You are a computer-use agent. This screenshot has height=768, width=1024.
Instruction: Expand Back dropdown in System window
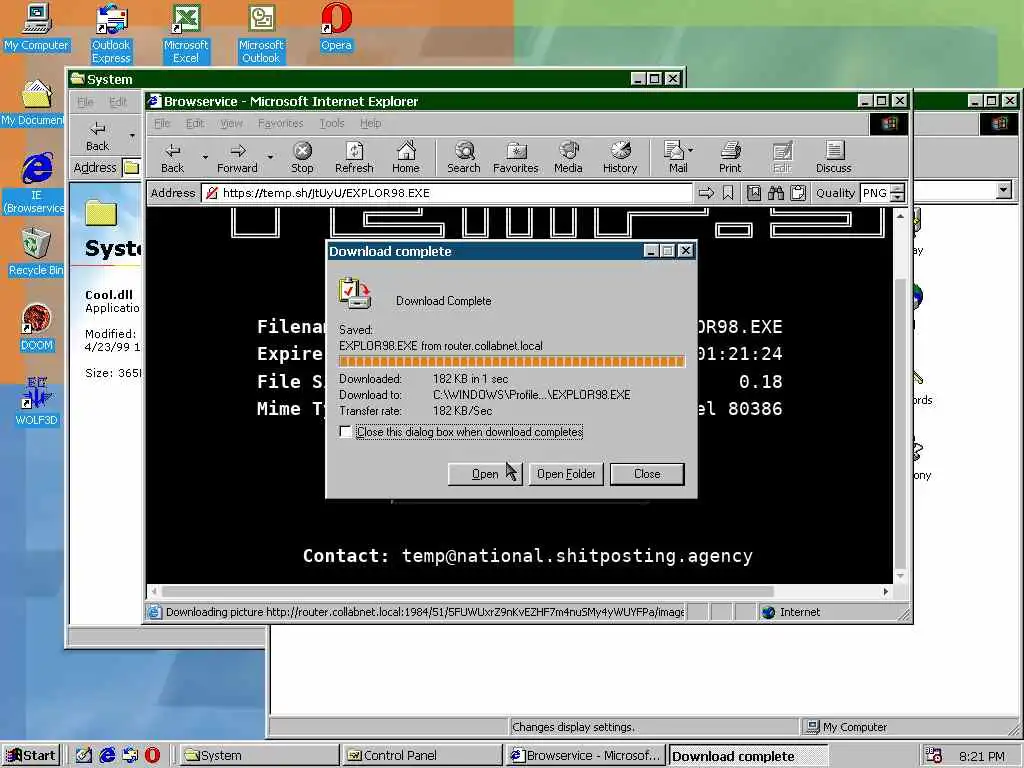coord(132,136)
